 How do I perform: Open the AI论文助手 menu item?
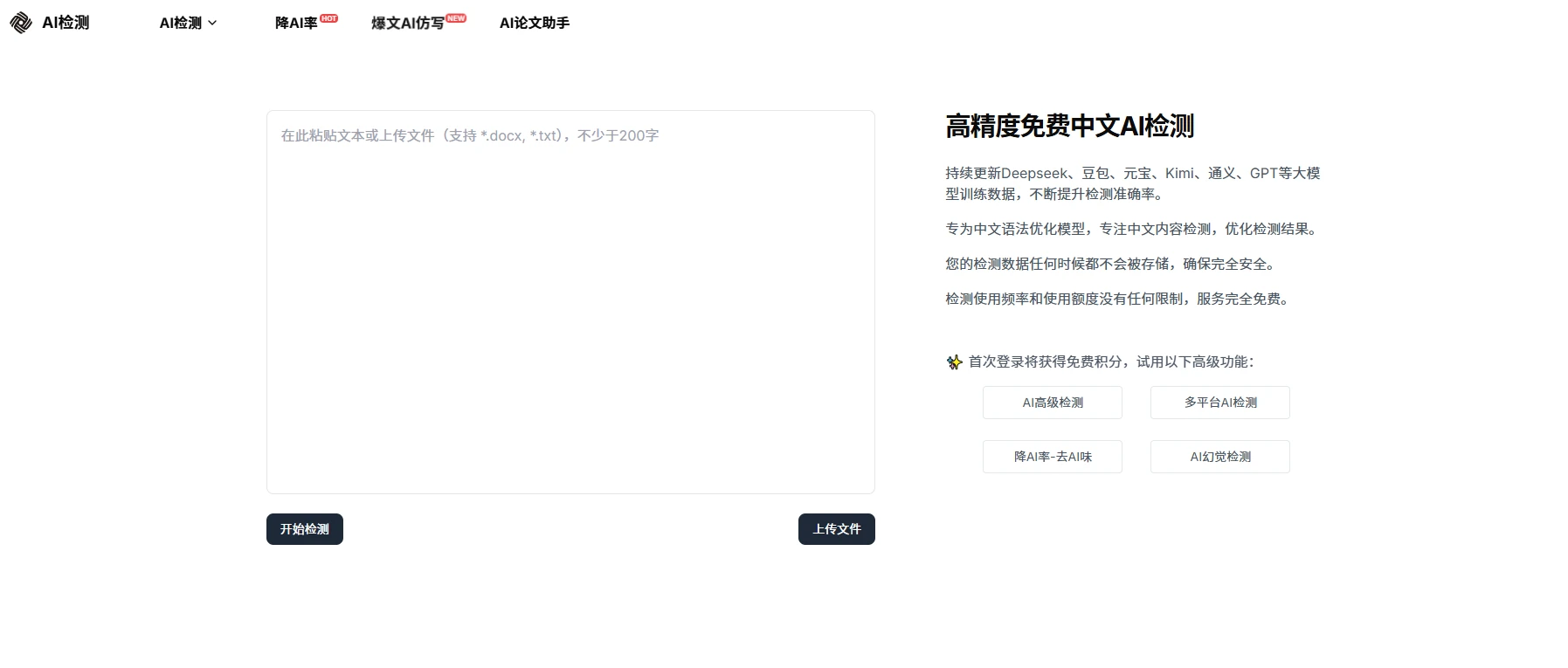pos(535,23)
